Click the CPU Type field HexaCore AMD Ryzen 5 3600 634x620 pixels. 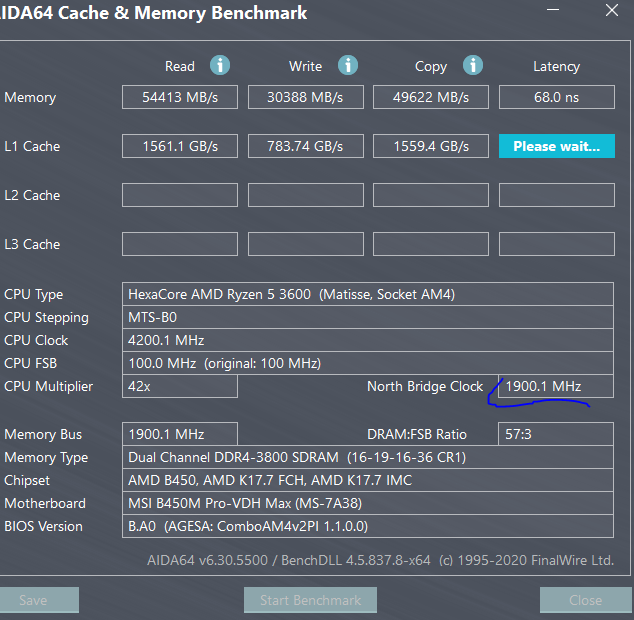pos(368,294)
